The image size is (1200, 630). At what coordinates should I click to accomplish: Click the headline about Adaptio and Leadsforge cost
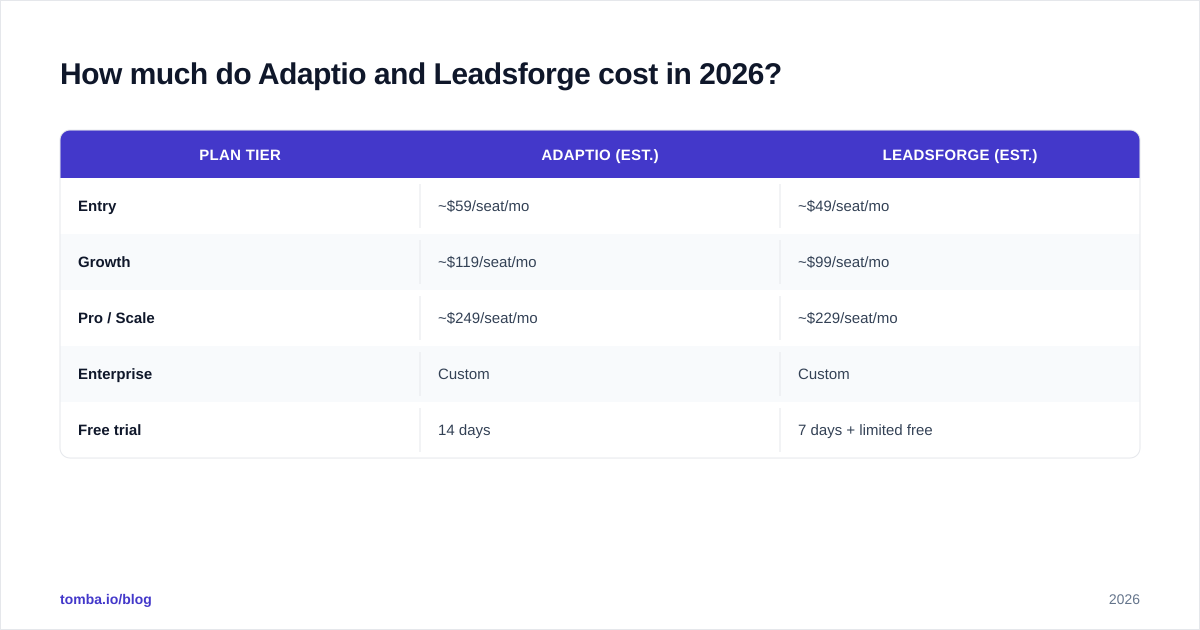(x=420, y=74)
